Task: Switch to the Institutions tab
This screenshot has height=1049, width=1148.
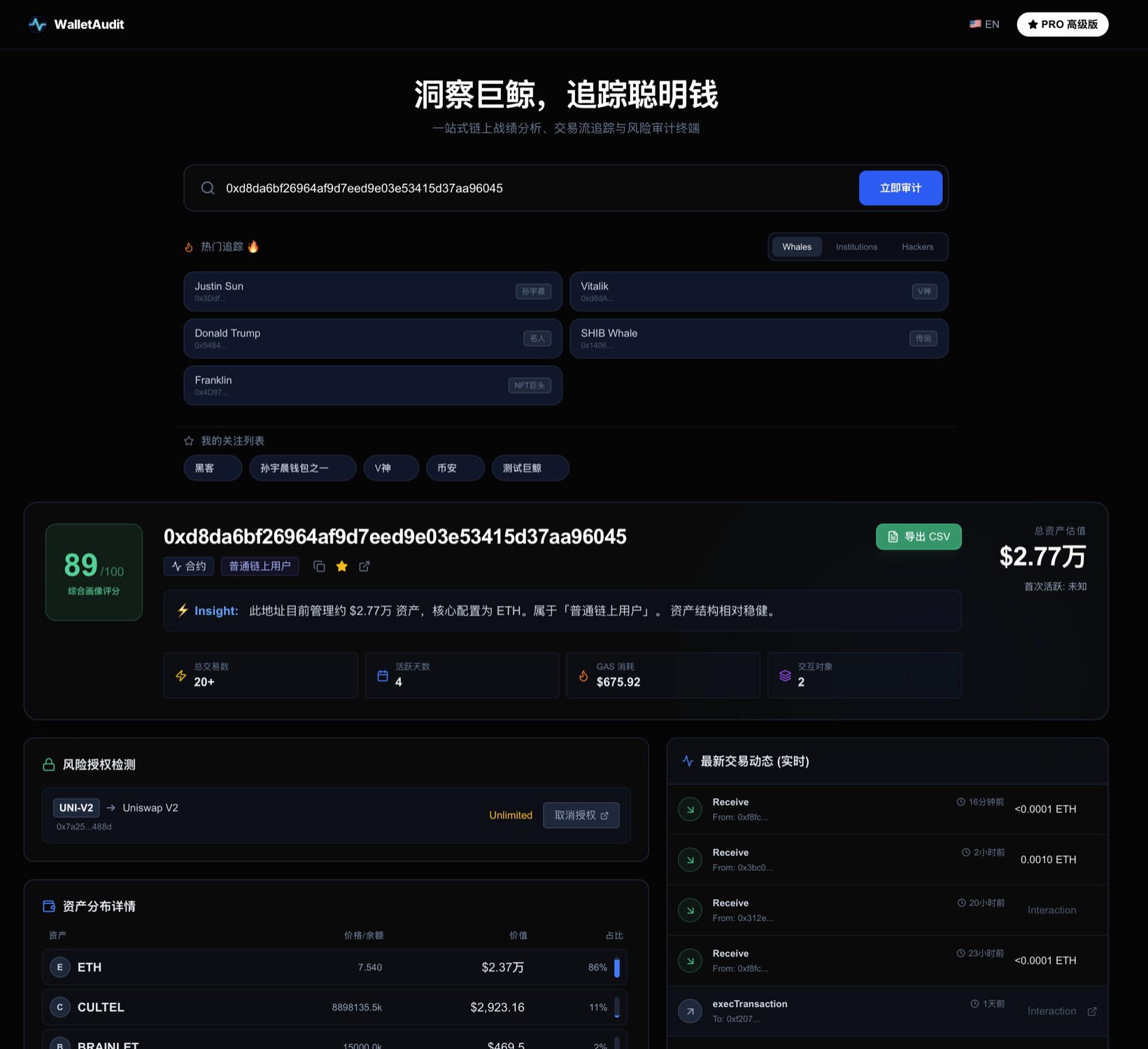Action: pos(856,247)
